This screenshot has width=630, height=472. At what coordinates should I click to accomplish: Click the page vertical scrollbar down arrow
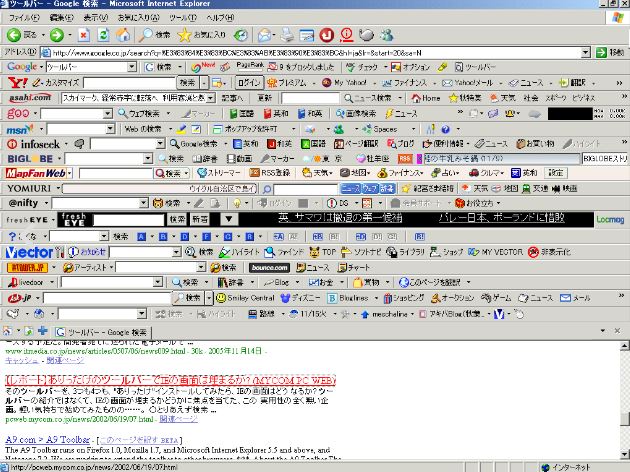pos(624,455)
